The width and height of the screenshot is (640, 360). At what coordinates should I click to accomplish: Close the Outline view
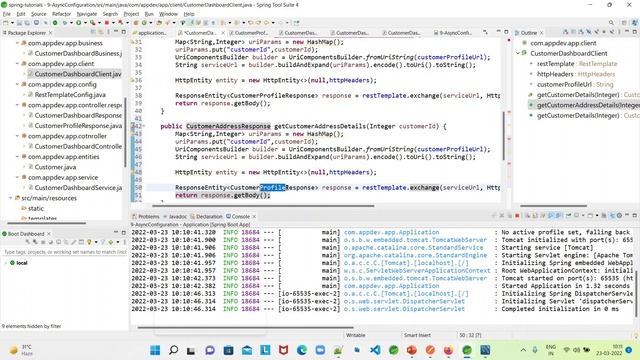tap(542, 33)
